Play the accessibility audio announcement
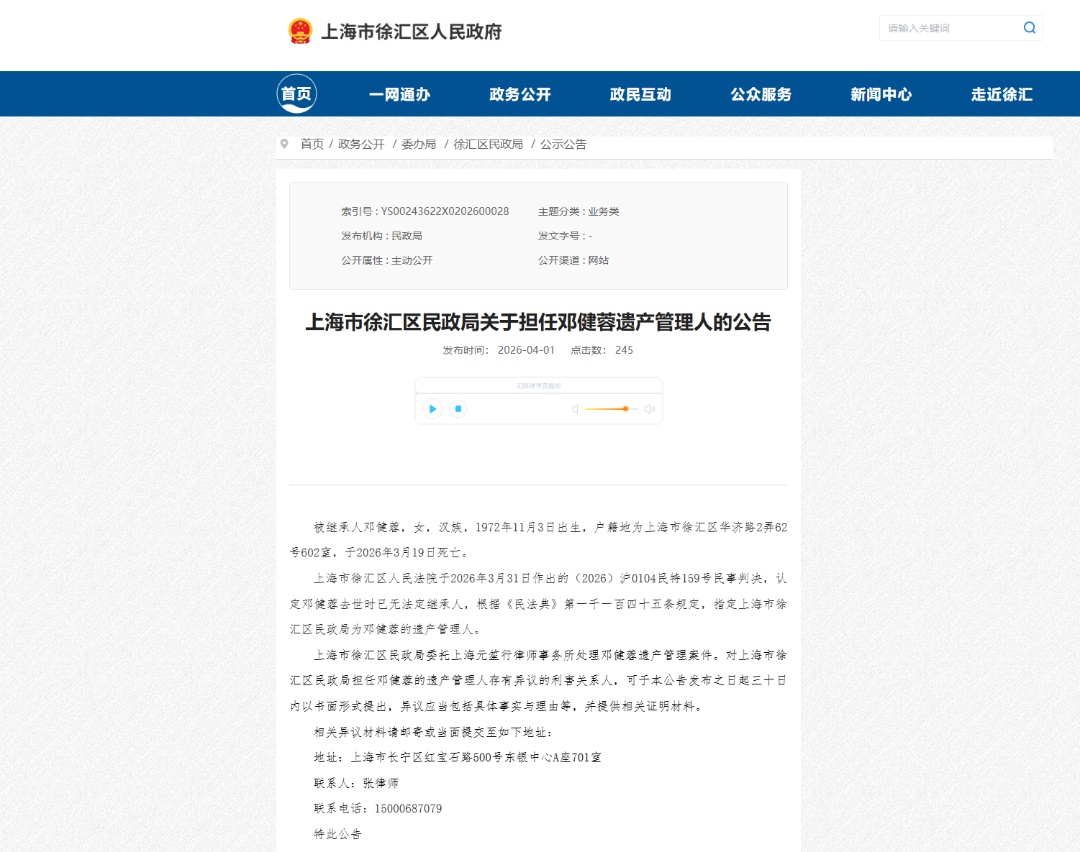The height and width of the screenshot is (852, 1080). [x=432, y=409]
